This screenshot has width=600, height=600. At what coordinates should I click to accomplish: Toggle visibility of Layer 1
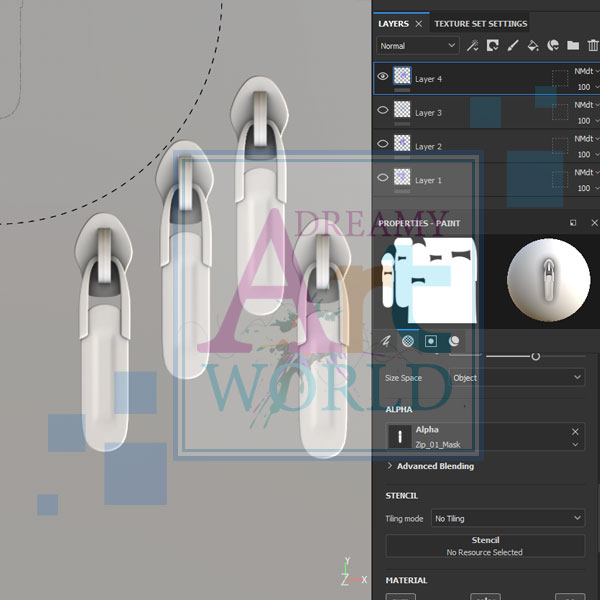[x=383, y=179]
